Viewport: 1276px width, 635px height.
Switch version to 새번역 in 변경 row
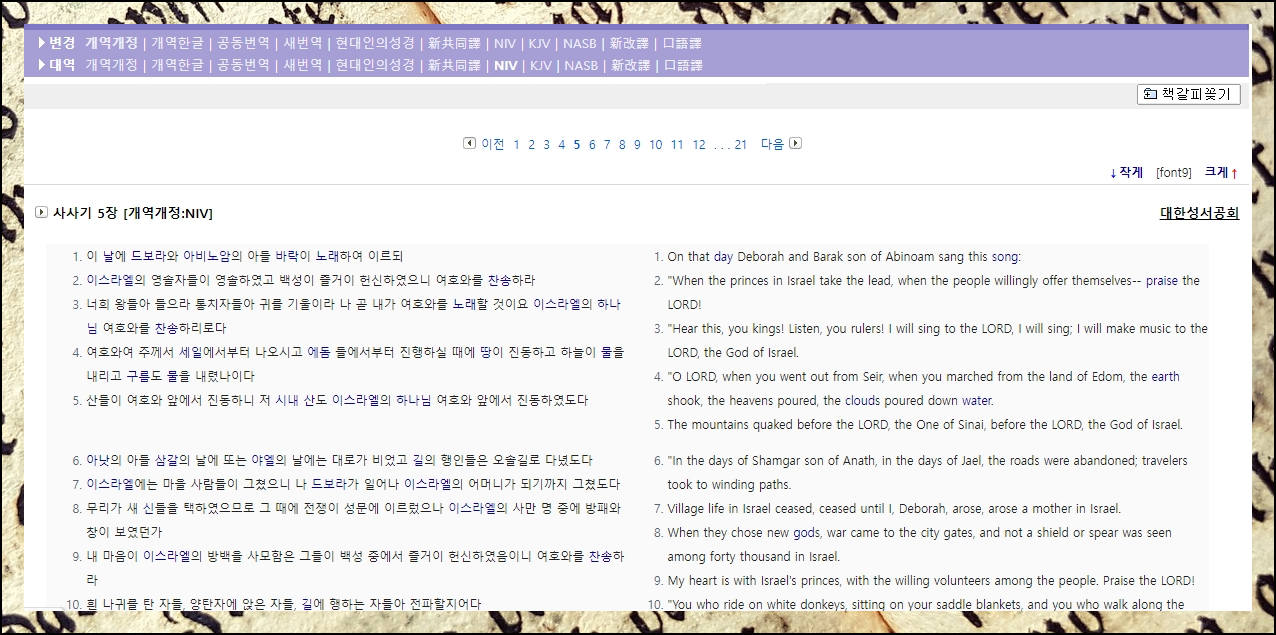[303, 43]
